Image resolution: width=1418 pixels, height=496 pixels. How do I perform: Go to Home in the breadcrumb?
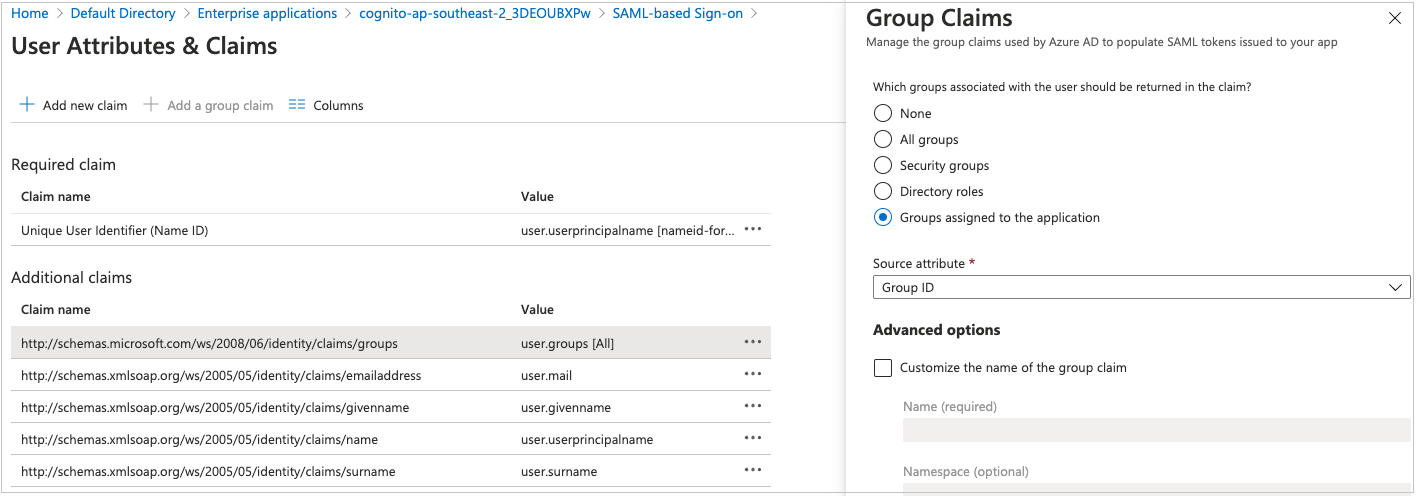tap(29, 14)
